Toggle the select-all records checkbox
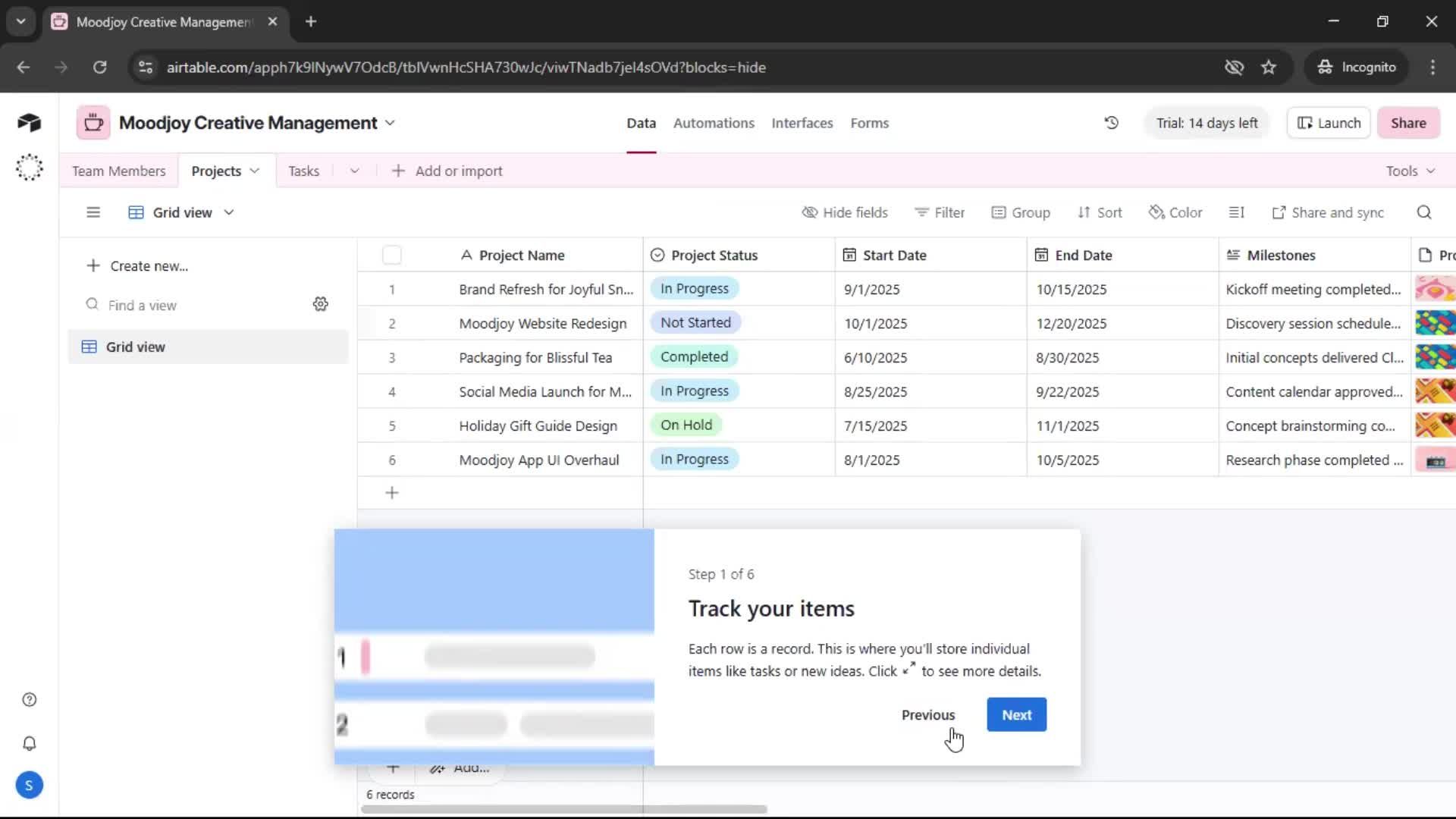 [392, 256]
